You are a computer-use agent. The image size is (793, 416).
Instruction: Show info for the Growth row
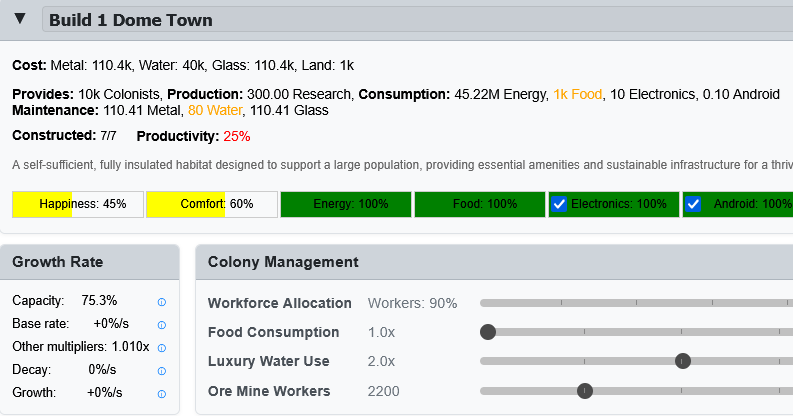162,393
